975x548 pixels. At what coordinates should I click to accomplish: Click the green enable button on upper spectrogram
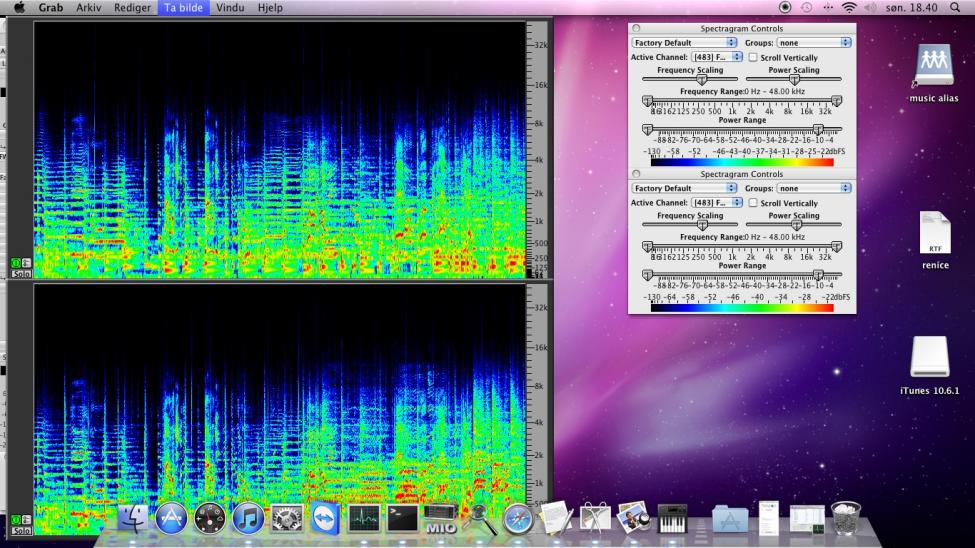16,263
